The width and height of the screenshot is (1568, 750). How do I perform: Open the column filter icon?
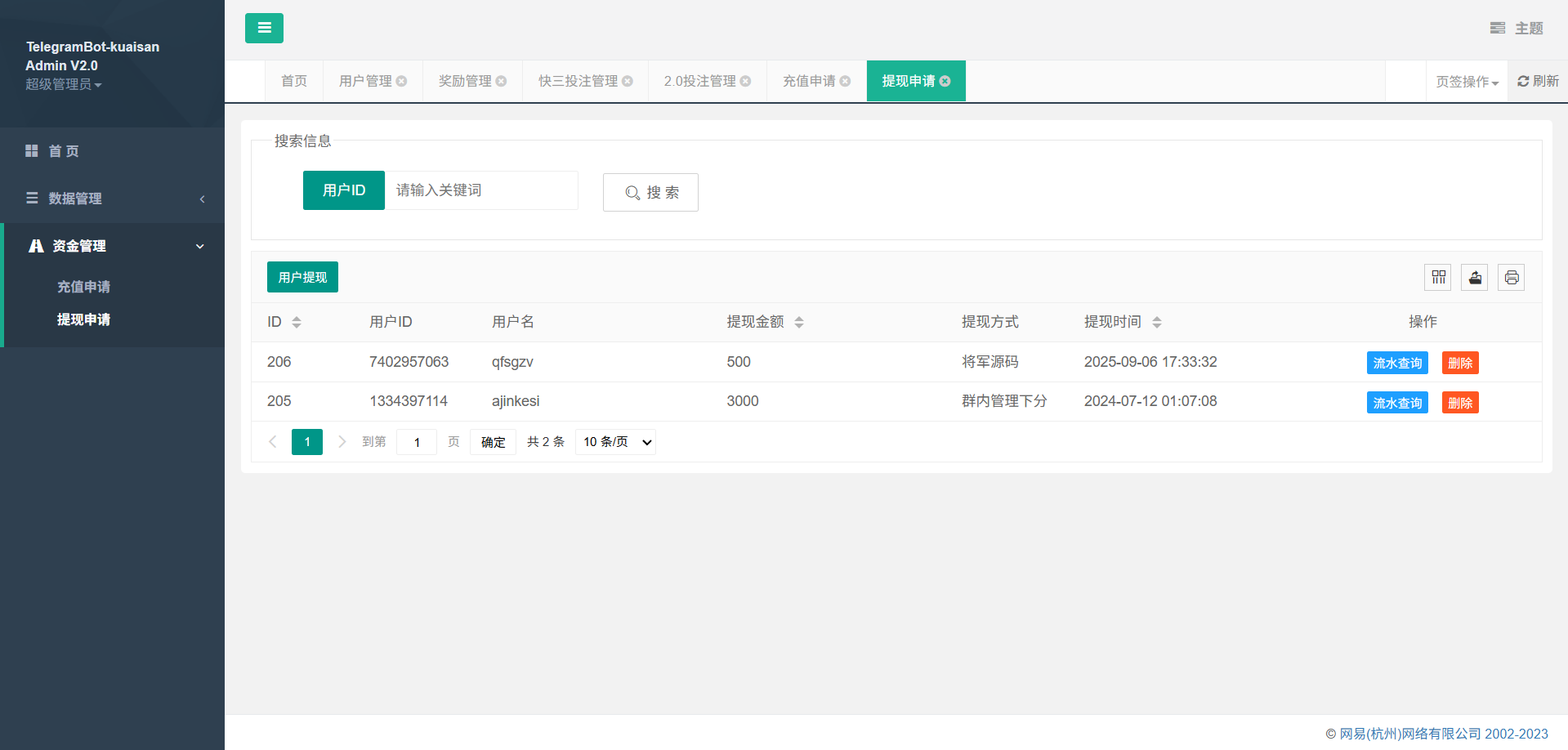click(1438, 278)
